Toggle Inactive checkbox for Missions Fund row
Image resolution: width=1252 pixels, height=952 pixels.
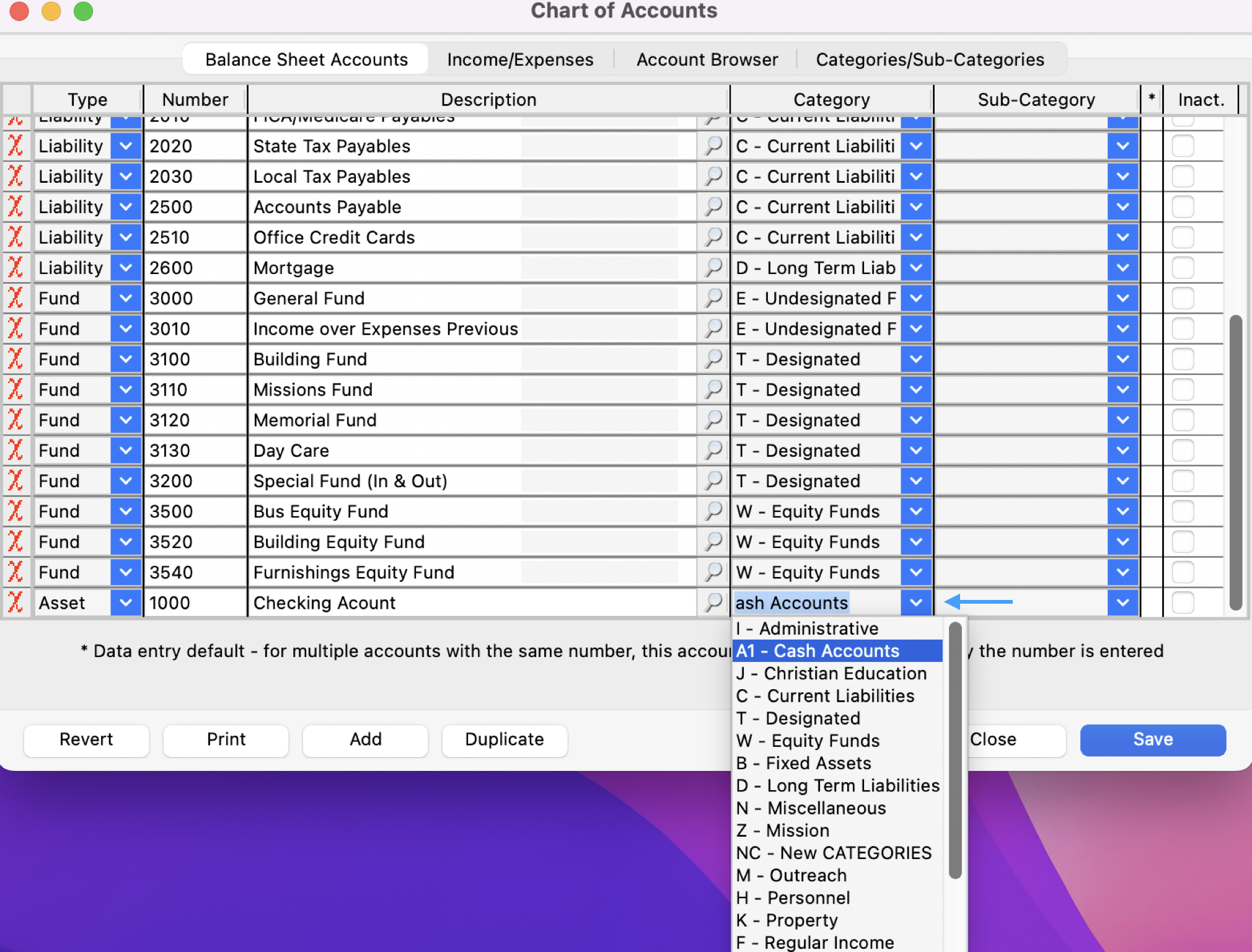point(1183,390)
